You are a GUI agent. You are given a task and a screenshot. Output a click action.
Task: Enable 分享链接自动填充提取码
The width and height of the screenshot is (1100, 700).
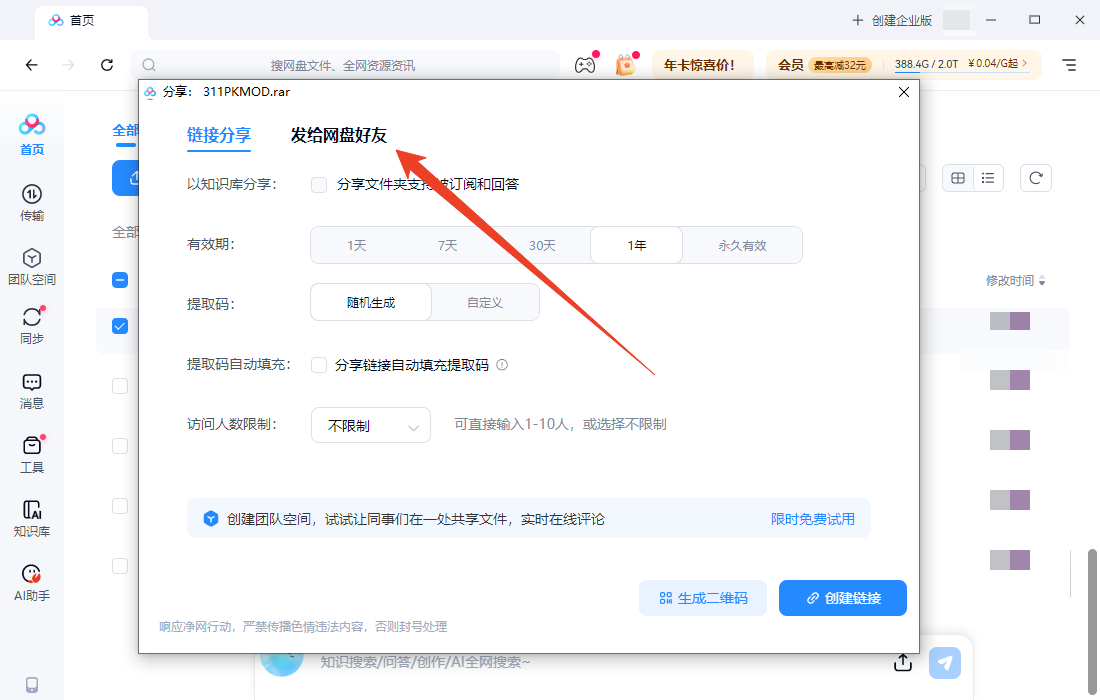318,364
